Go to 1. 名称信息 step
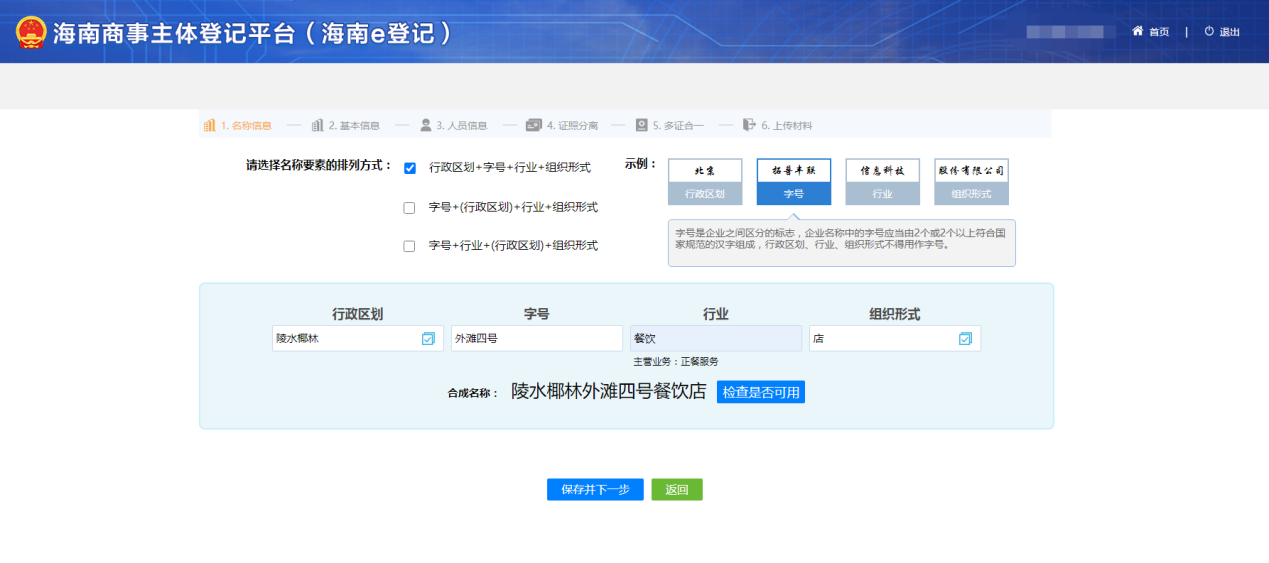The height and width of the screenshot is (563, 1269). pyautogui.click(x=245, y=126)
